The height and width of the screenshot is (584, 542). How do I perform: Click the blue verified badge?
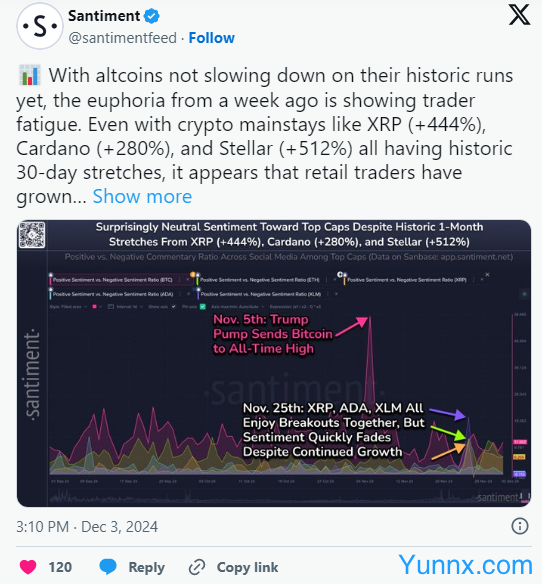152,16
